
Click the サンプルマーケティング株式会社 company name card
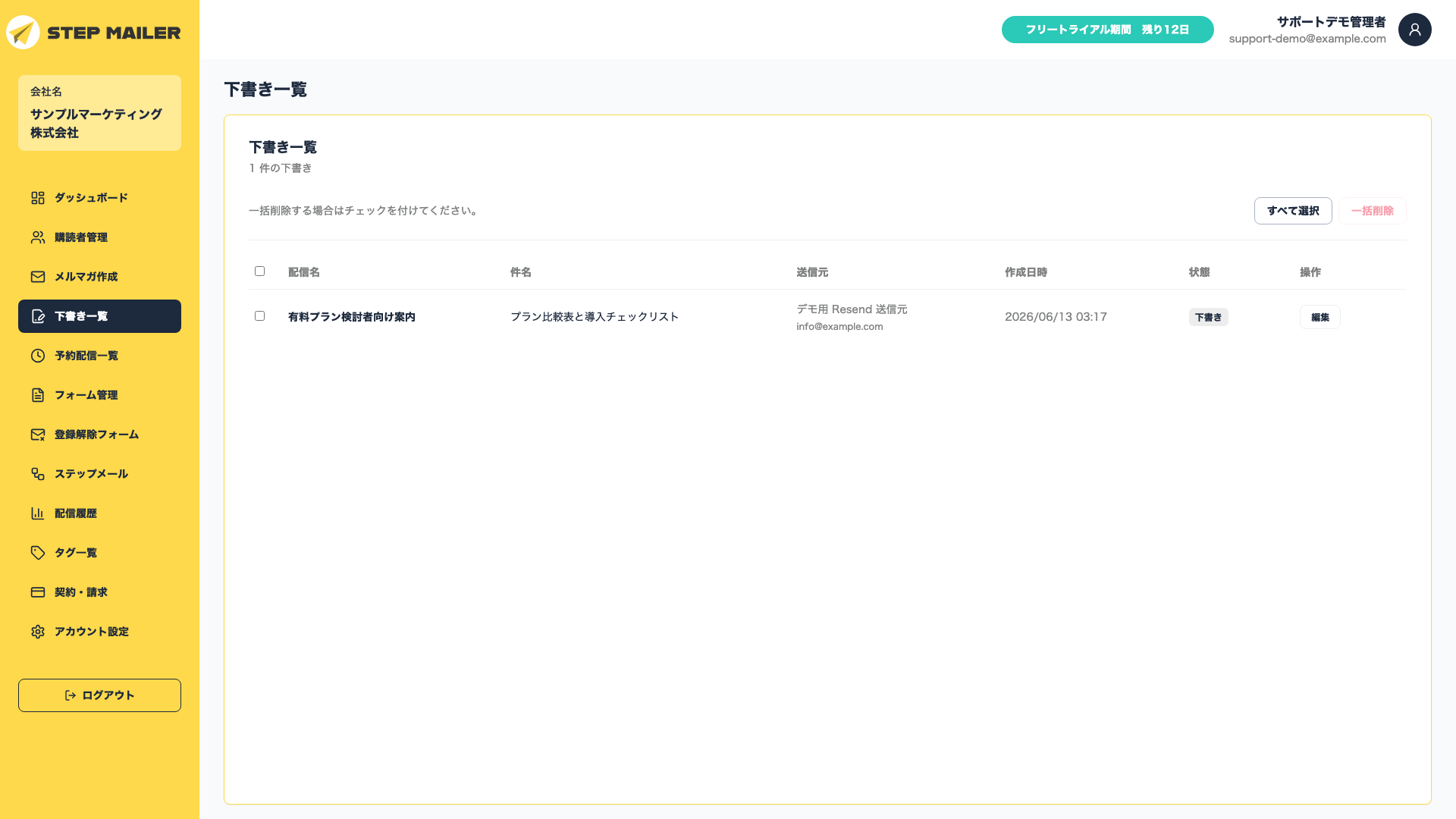99,113
